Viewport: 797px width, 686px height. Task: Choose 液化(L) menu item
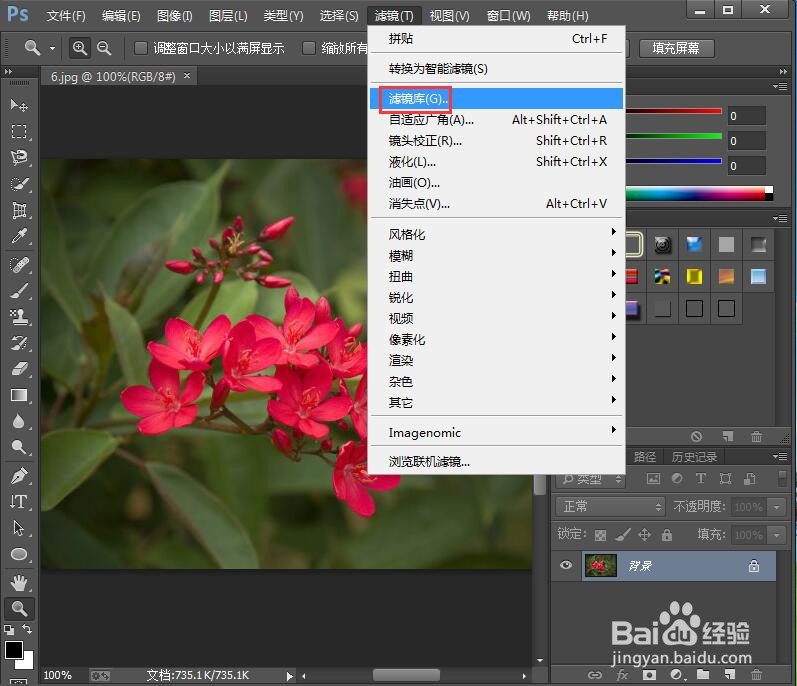[x=497, y=162]
